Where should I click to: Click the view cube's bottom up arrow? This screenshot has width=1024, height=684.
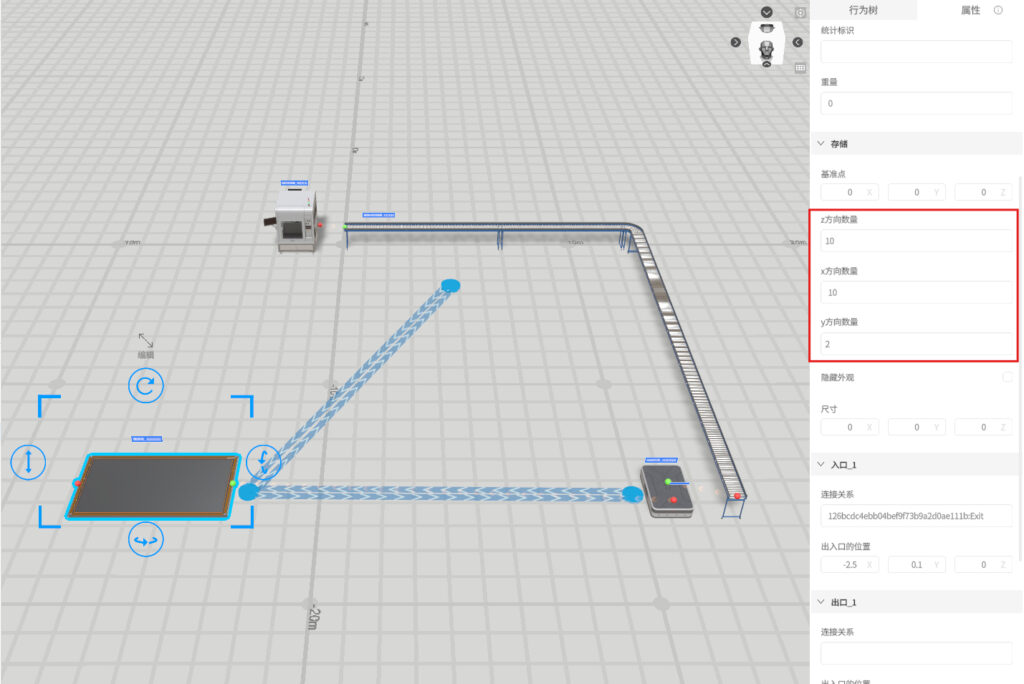767,64
